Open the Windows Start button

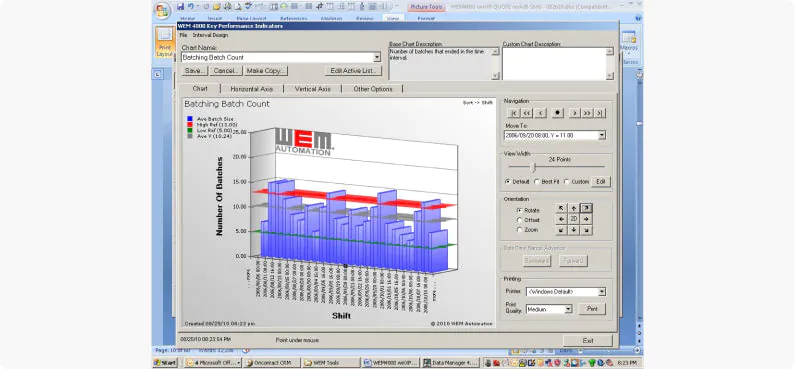tap(165, 363)
